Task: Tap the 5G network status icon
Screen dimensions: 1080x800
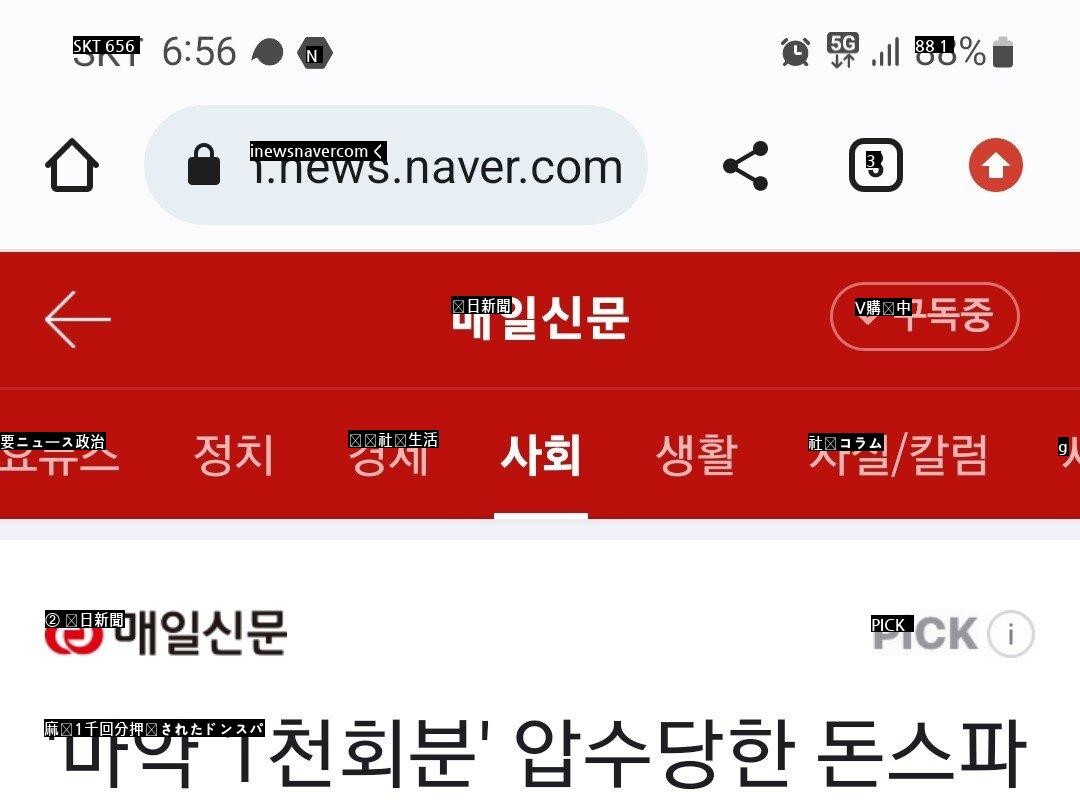Action: click(842, 50)
